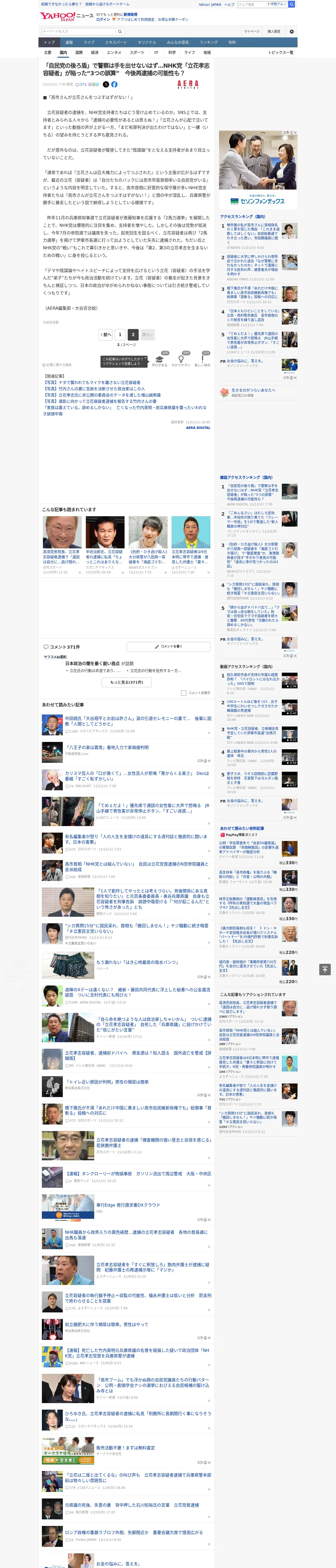Select the みんなの意見 navigation tab
This screenshot has width=336, height=1568.
pyautogui.click(x=177, y=43)
